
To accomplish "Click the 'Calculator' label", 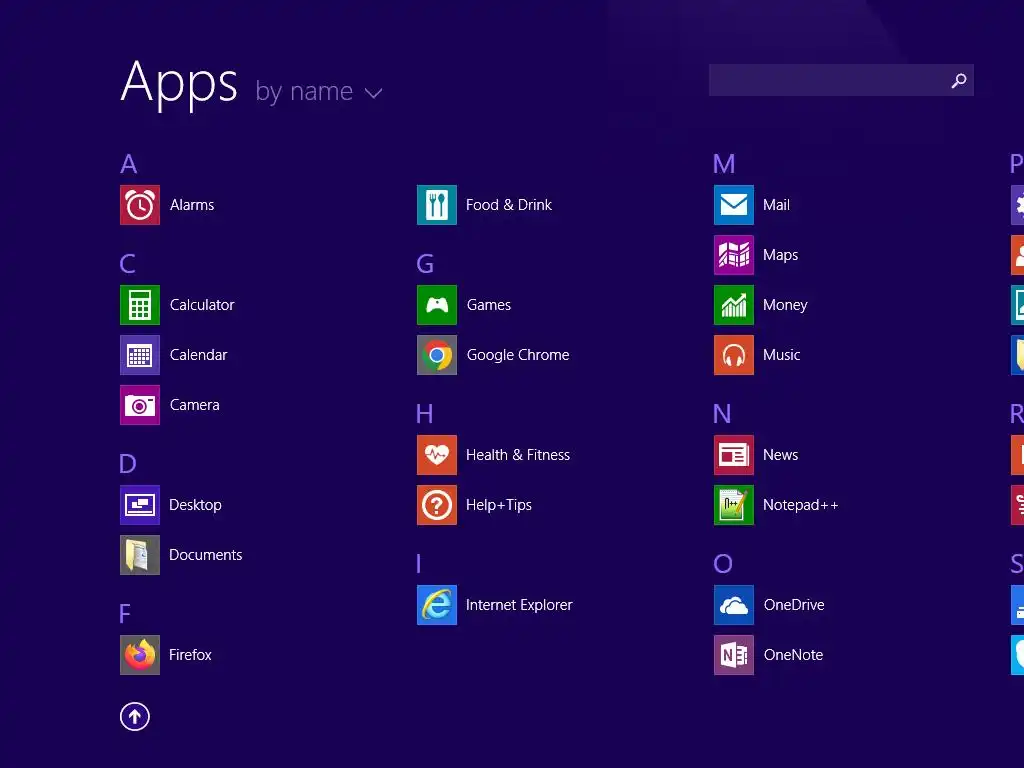I will [202, 305].
